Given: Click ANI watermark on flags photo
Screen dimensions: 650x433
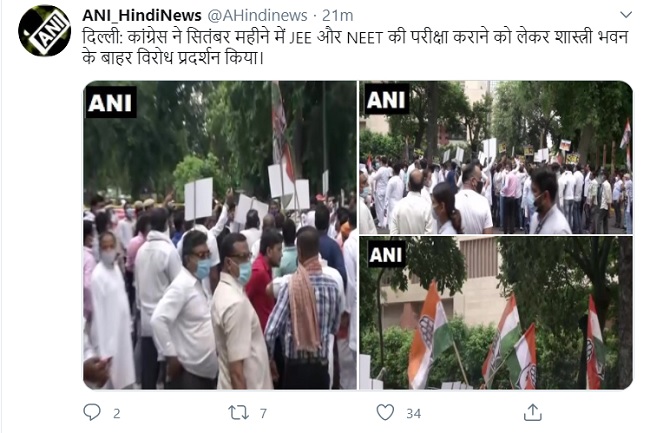Looking at the screenshot, I should point(386,254).
